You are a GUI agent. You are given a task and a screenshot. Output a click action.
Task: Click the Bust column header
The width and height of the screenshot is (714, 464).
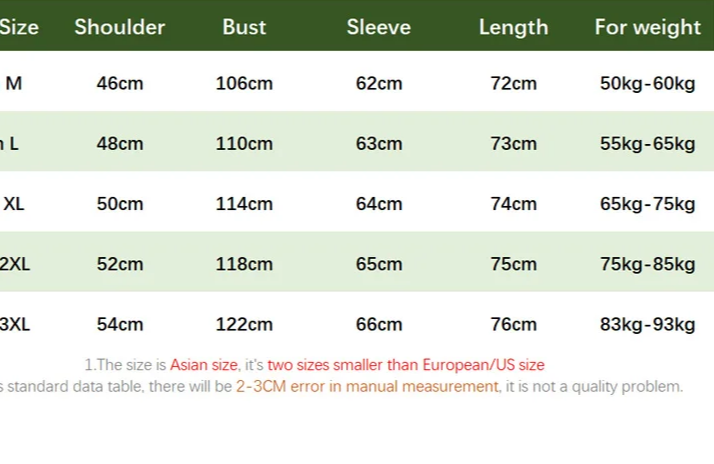pyautogui.click(x=244, y=27)
